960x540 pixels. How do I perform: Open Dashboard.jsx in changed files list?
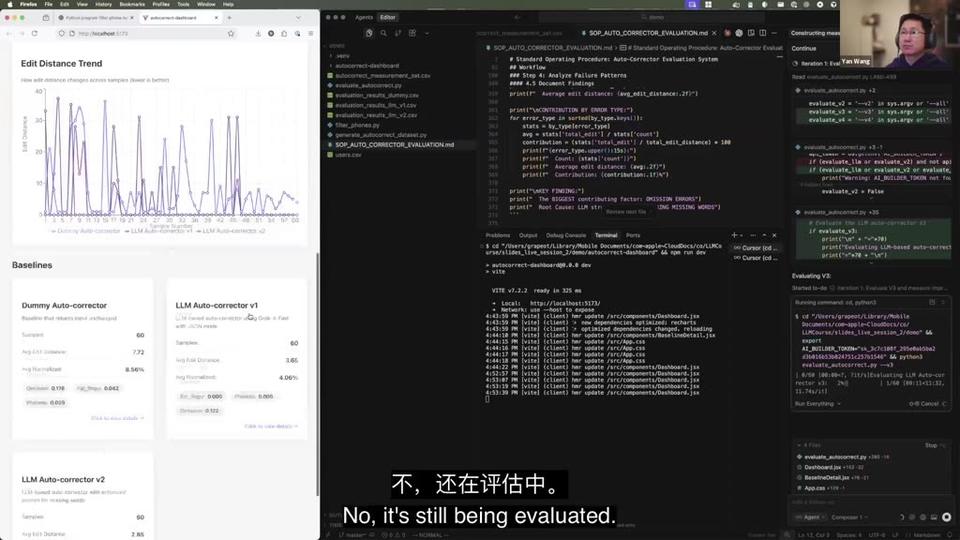click(822, 467)
